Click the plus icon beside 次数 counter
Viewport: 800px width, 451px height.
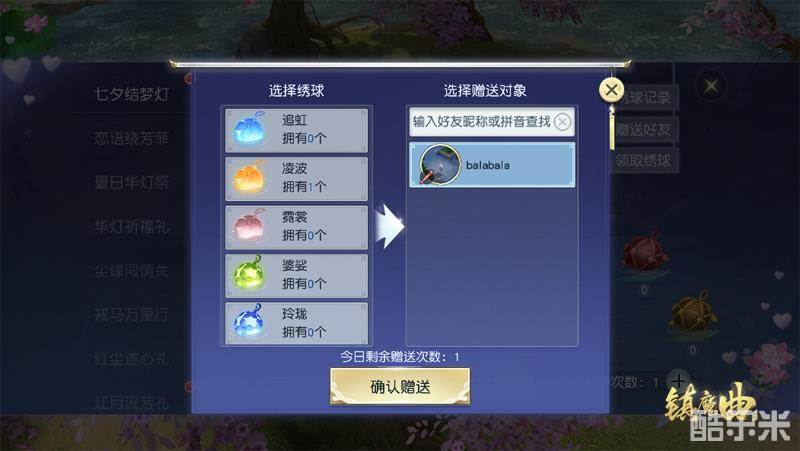coord(678,381)
